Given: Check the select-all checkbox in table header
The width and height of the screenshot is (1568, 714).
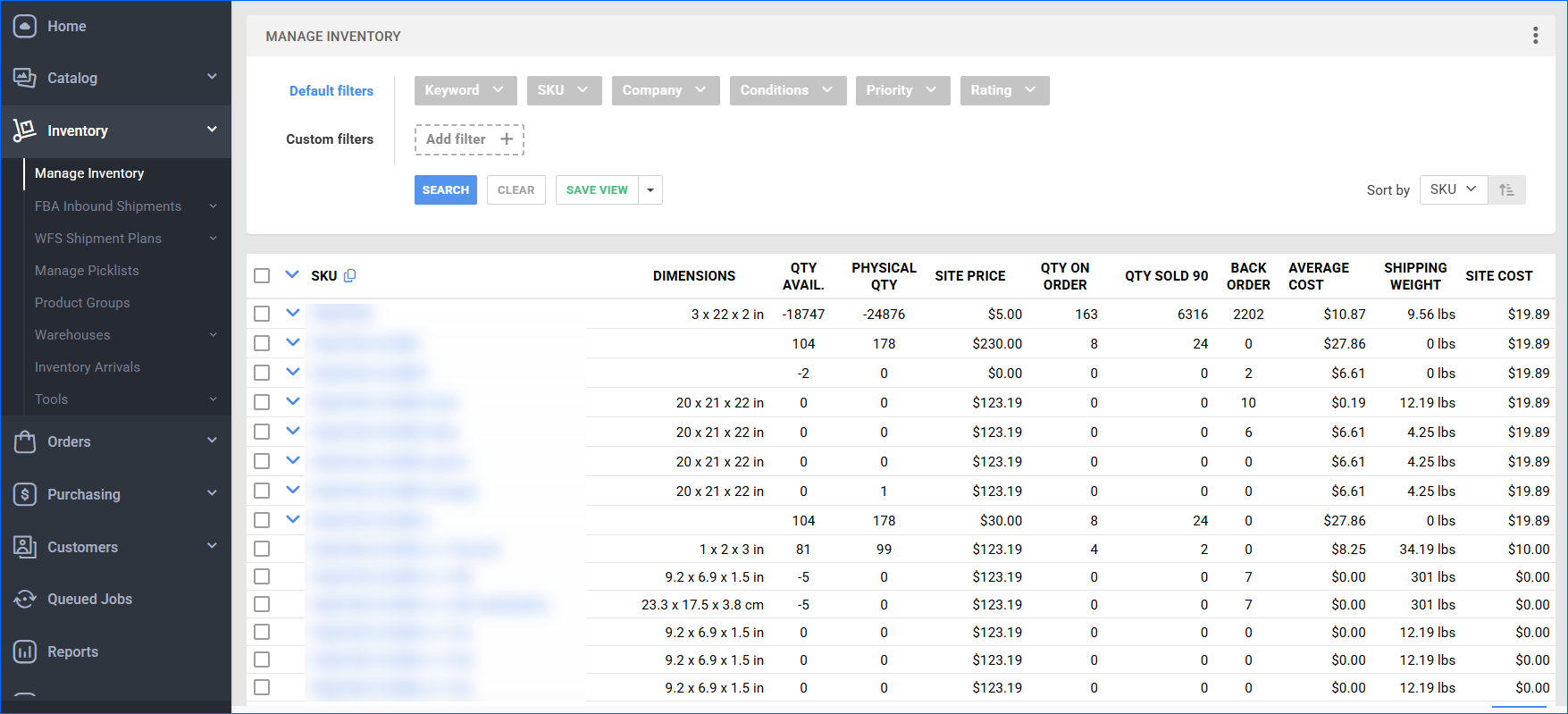Looking at the screenshot, I should pyautogui.click(x=262, y=275).
